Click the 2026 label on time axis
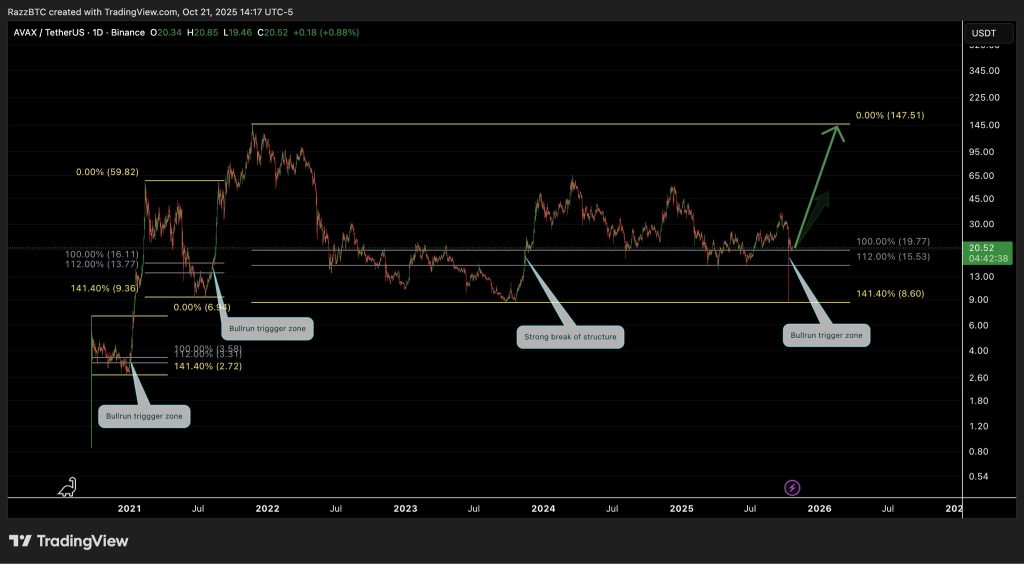The width and height of the screenshot is (1024, 564). pos(819,509)
